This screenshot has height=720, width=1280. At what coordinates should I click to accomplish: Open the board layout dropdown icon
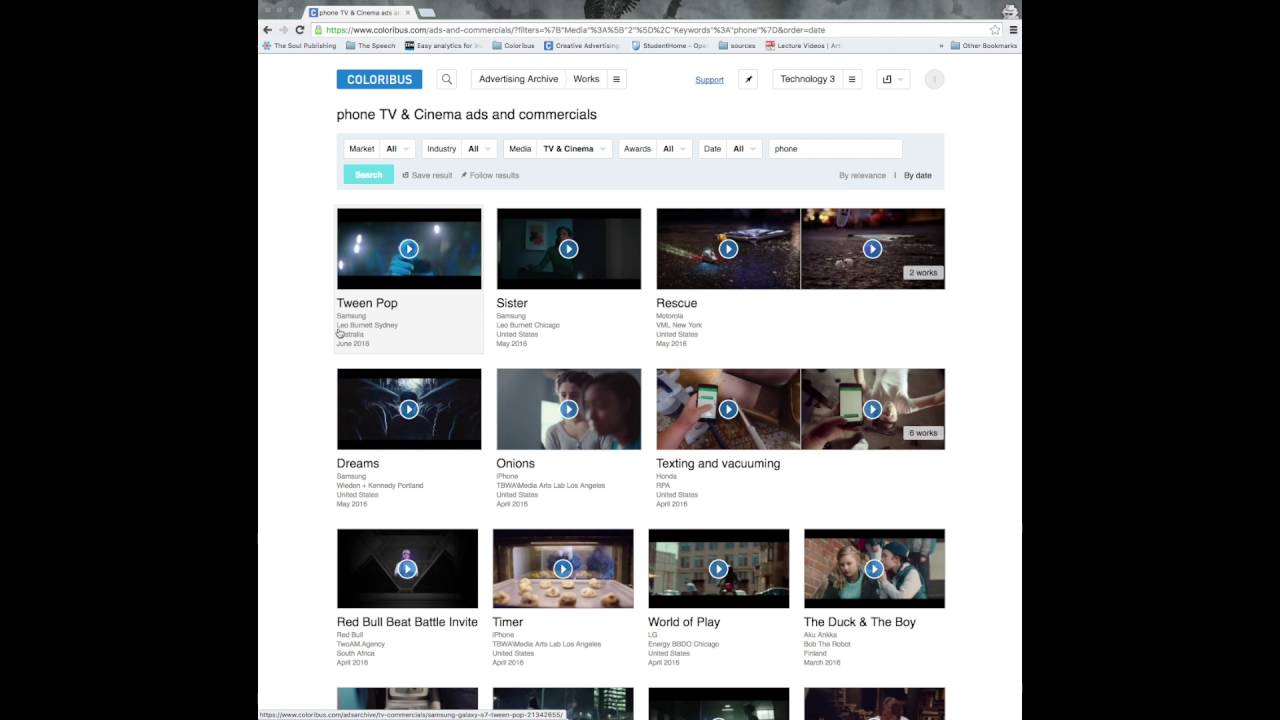pos(892,79)
